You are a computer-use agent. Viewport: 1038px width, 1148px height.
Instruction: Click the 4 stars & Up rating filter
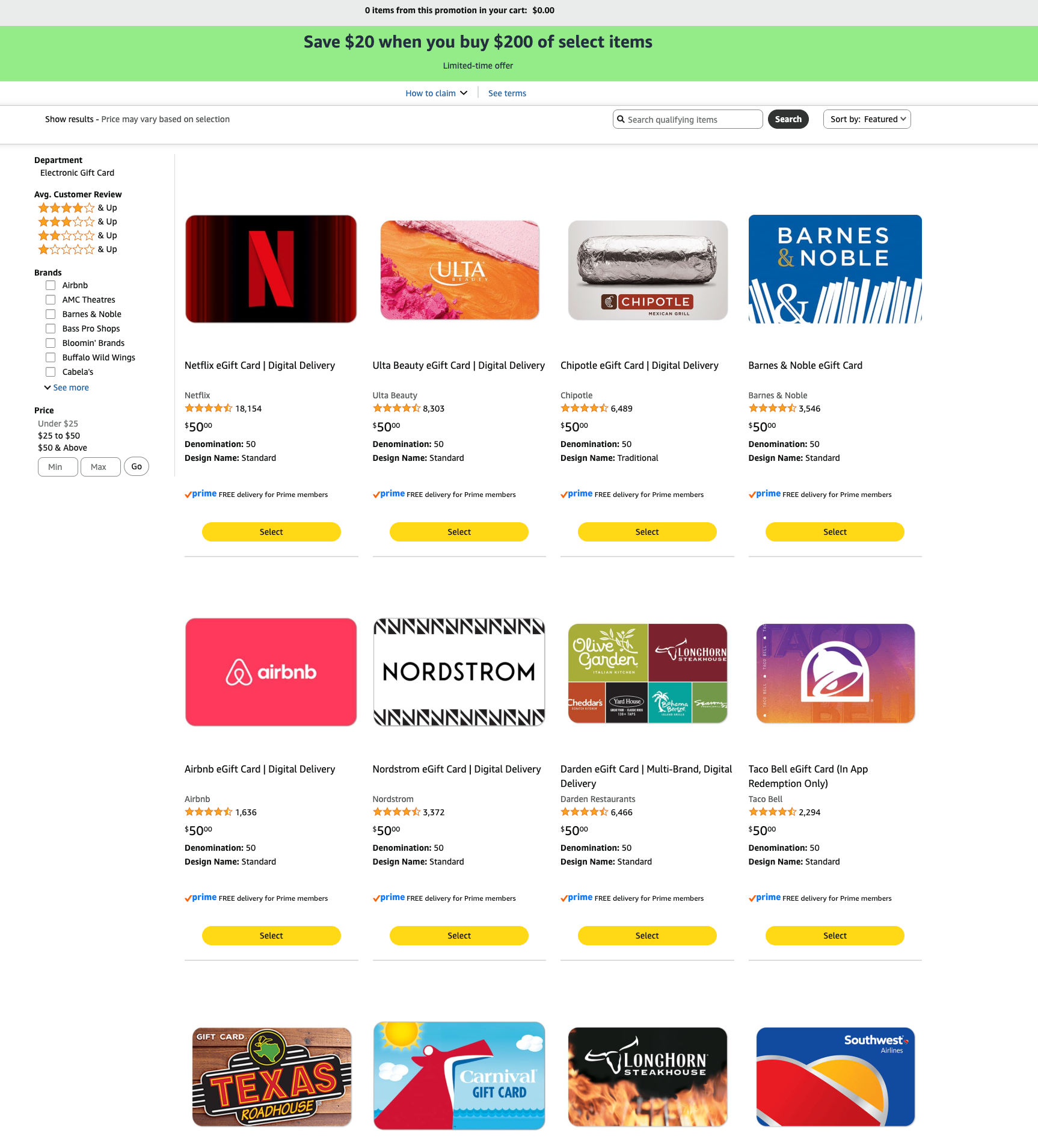pos(78,208)
